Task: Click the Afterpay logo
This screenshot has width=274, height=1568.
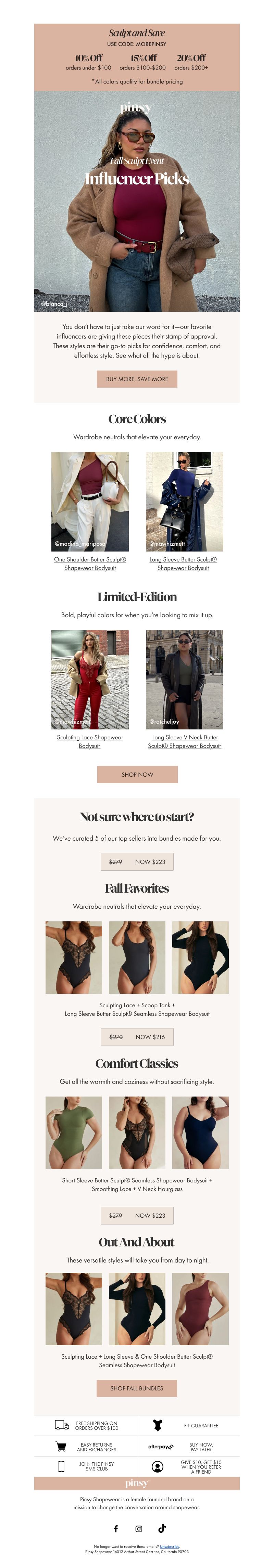Action: coord(161,1446)
